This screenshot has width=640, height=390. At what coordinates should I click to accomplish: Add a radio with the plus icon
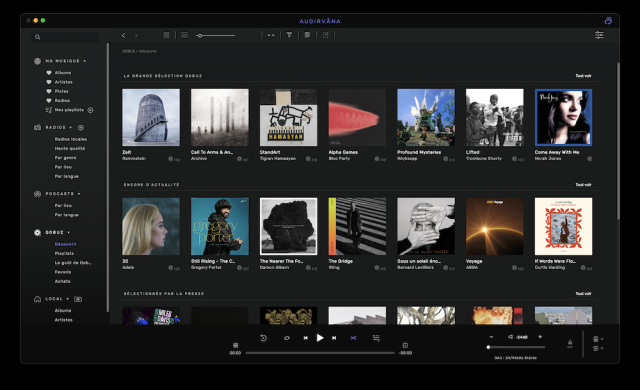[x=81, y=128]
